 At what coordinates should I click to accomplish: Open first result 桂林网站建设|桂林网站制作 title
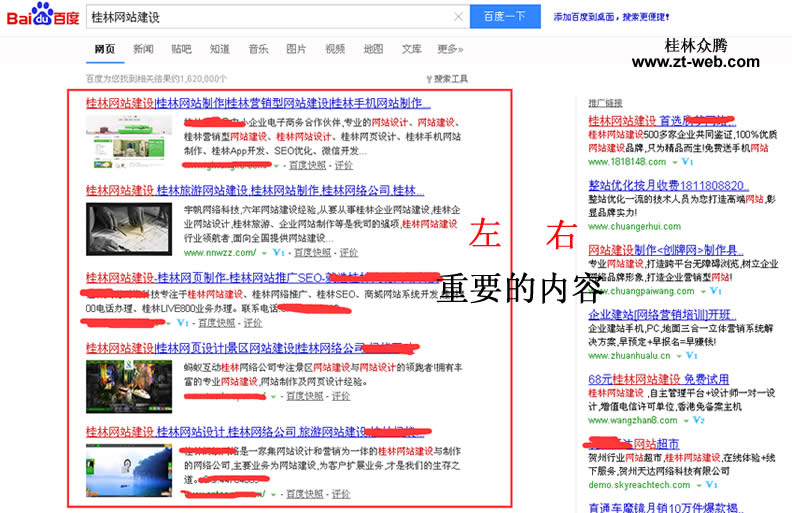(258, 104)
